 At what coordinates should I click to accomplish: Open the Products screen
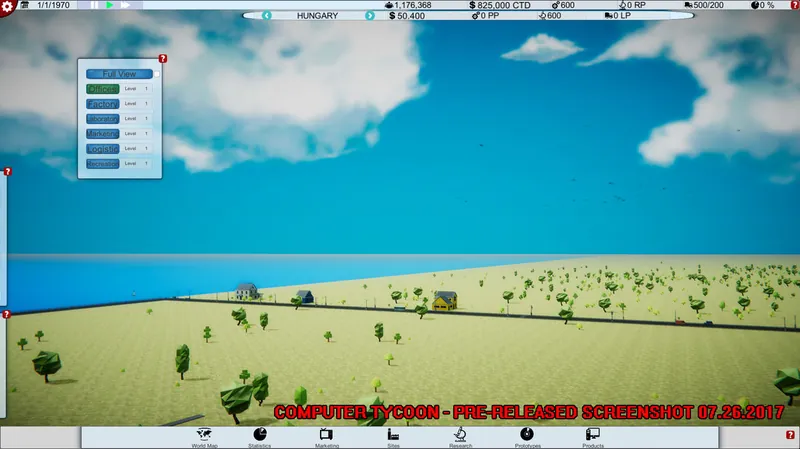tap(593, 437)
